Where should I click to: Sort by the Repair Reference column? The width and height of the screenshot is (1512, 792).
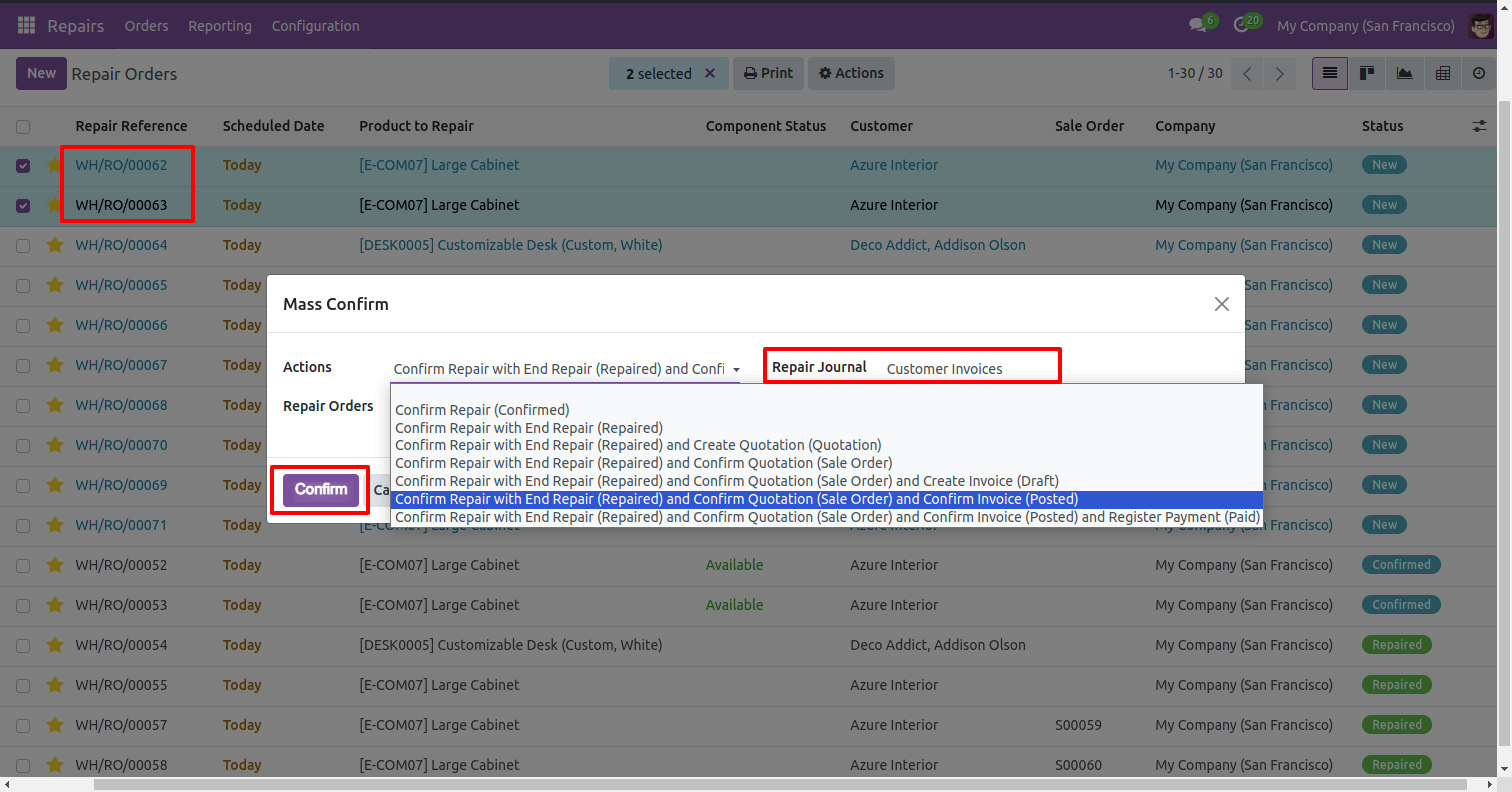click(x=132, y=126)
